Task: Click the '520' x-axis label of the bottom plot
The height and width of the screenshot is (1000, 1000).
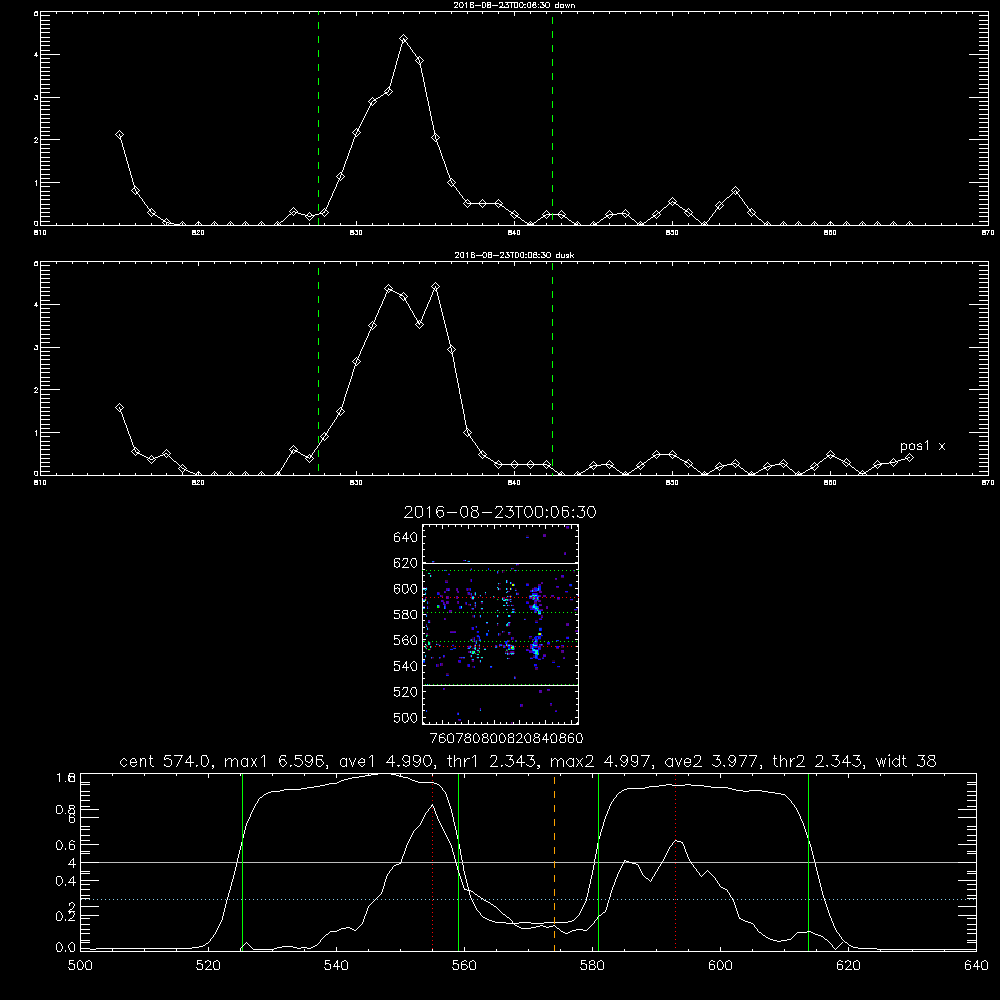Action: pyautogui.click(x=208, y=966)
